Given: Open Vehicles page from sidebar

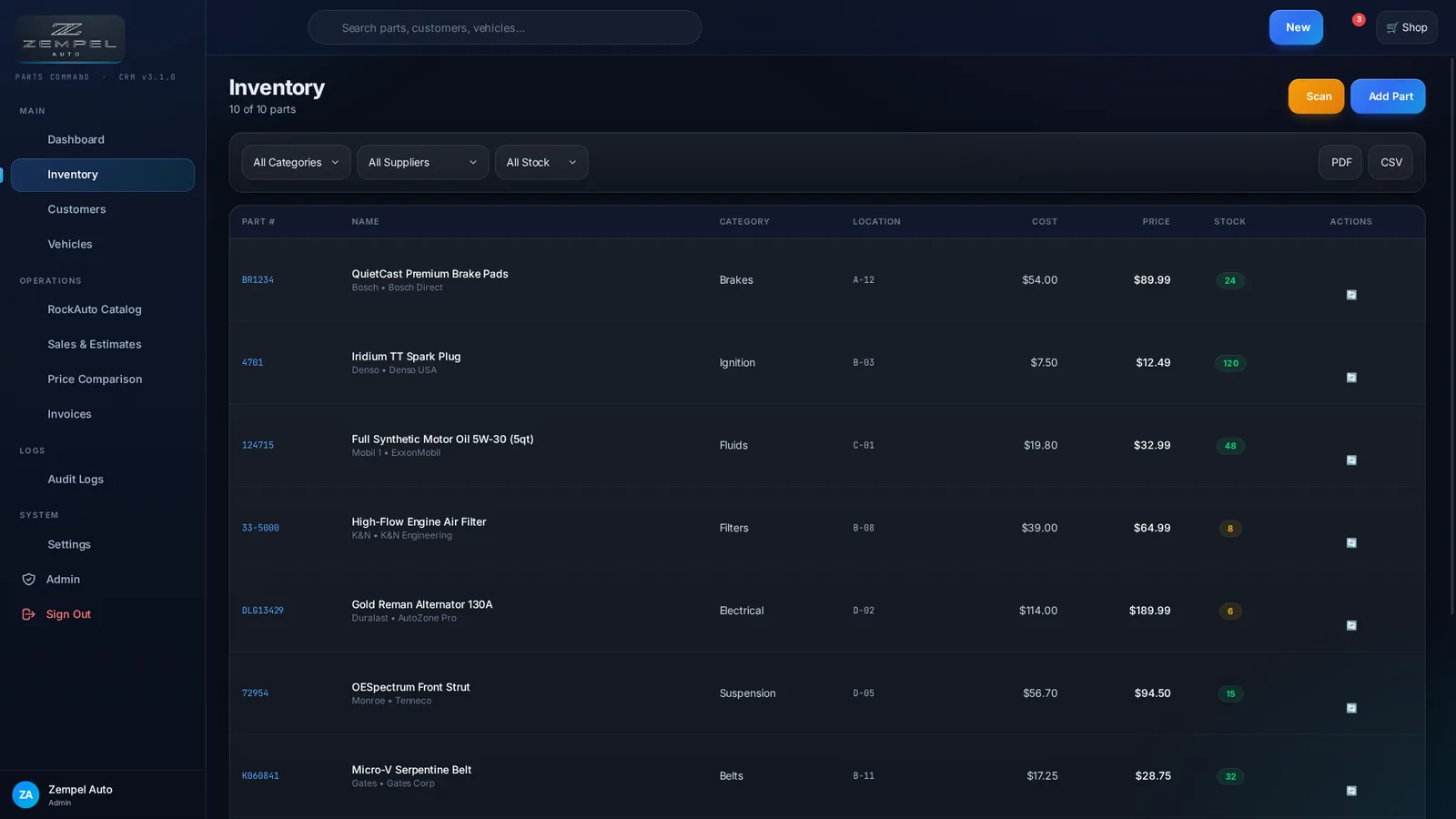Looking at the screenshot, I should coord(102,245).
